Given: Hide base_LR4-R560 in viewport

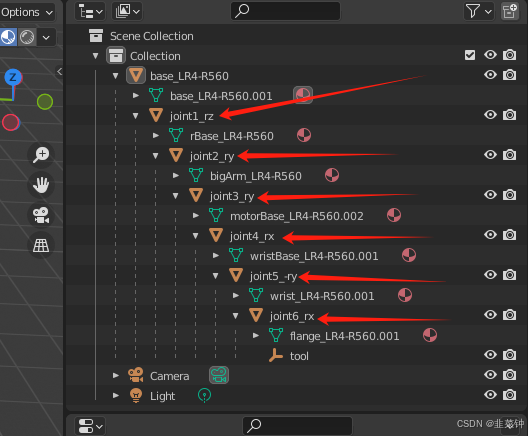Looking at the screenshot, I should pos(490,74).
